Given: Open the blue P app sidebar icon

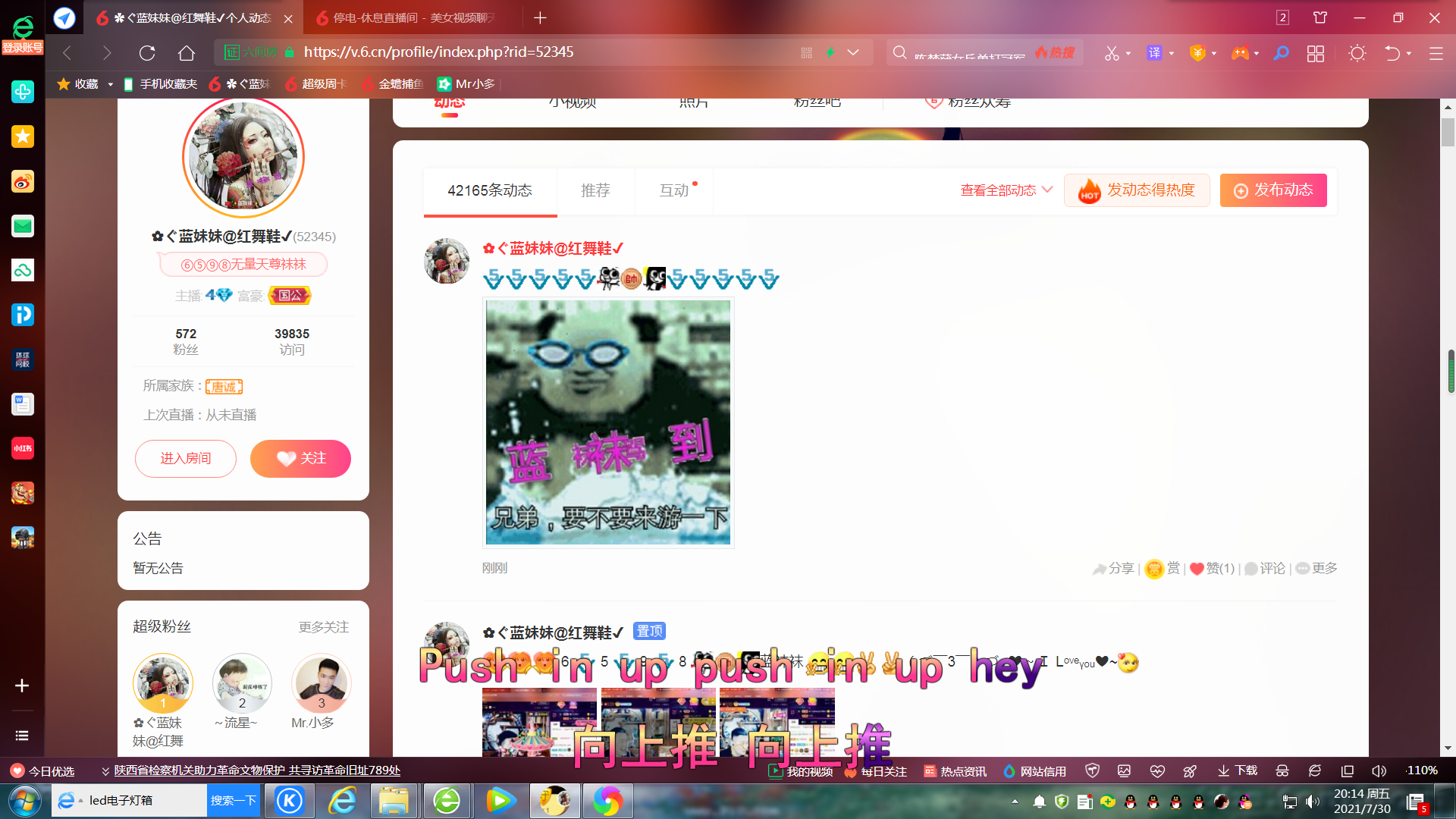Looking at the screenshot, I should 23,315.
